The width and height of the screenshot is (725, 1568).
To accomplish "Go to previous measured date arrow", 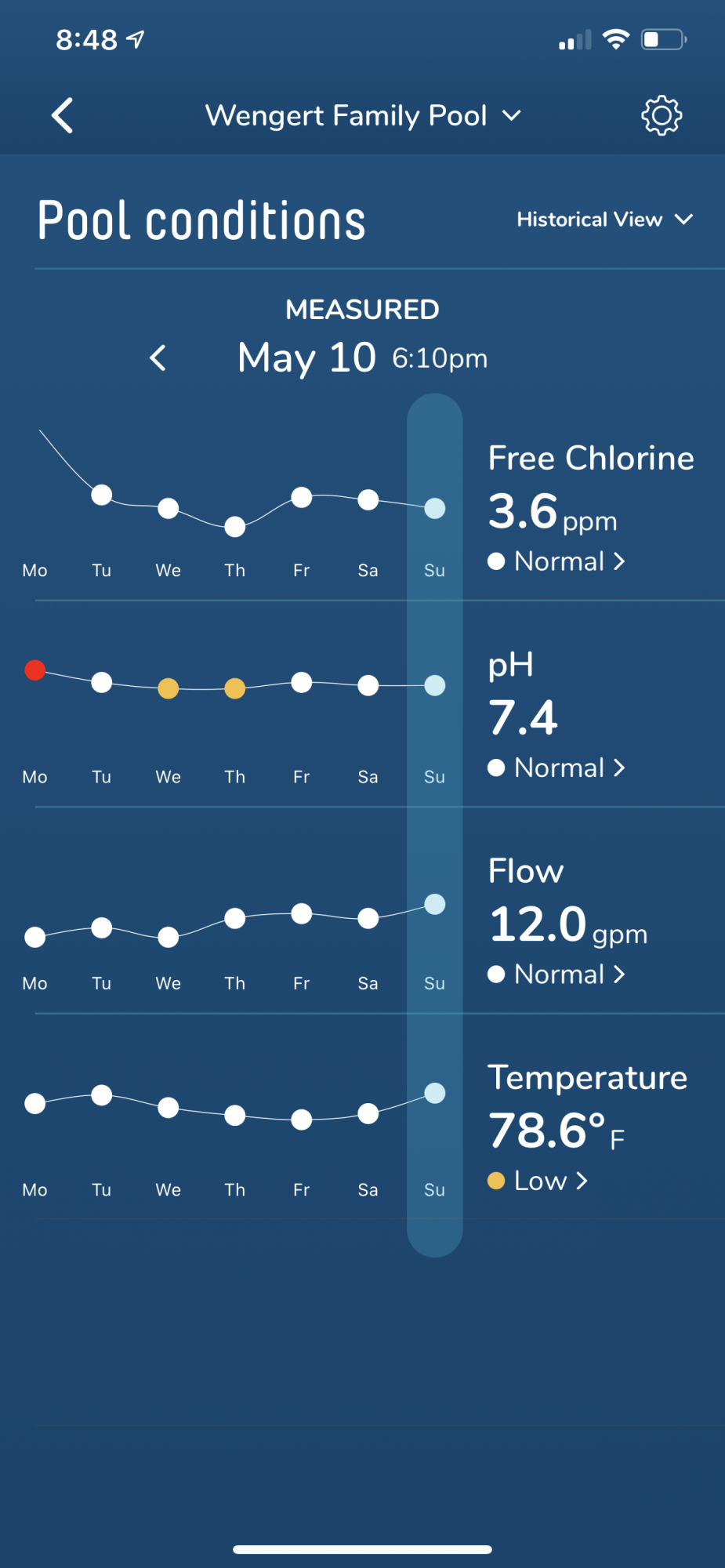I will 158,358.
